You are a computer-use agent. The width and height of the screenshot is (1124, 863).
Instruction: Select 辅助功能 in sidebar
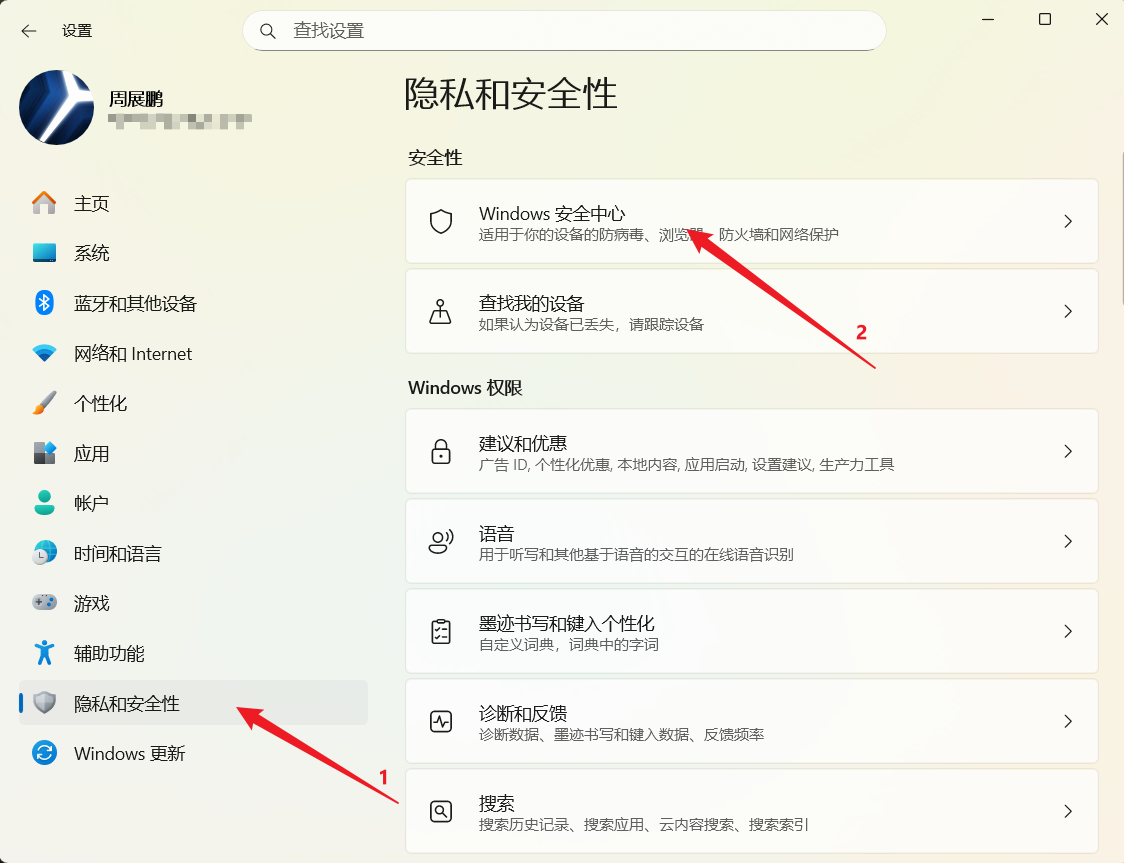click(193, 652)
